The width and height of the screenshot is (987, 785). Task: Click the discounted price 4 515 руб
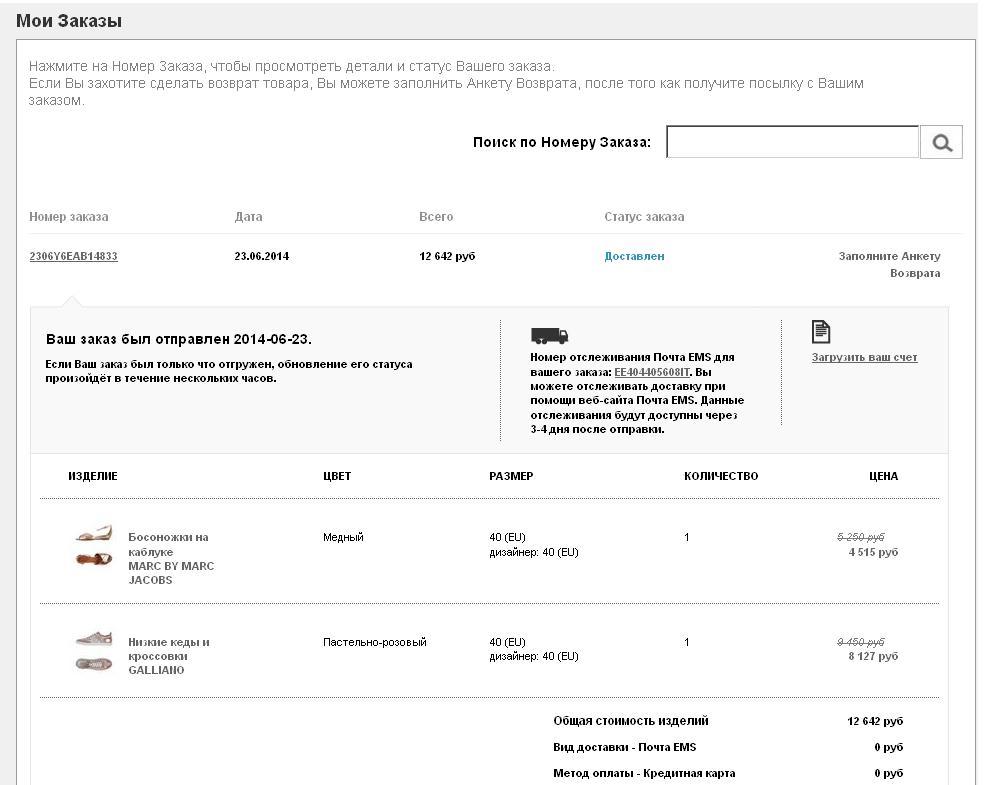pyautogui.click(x=873, y=552)
